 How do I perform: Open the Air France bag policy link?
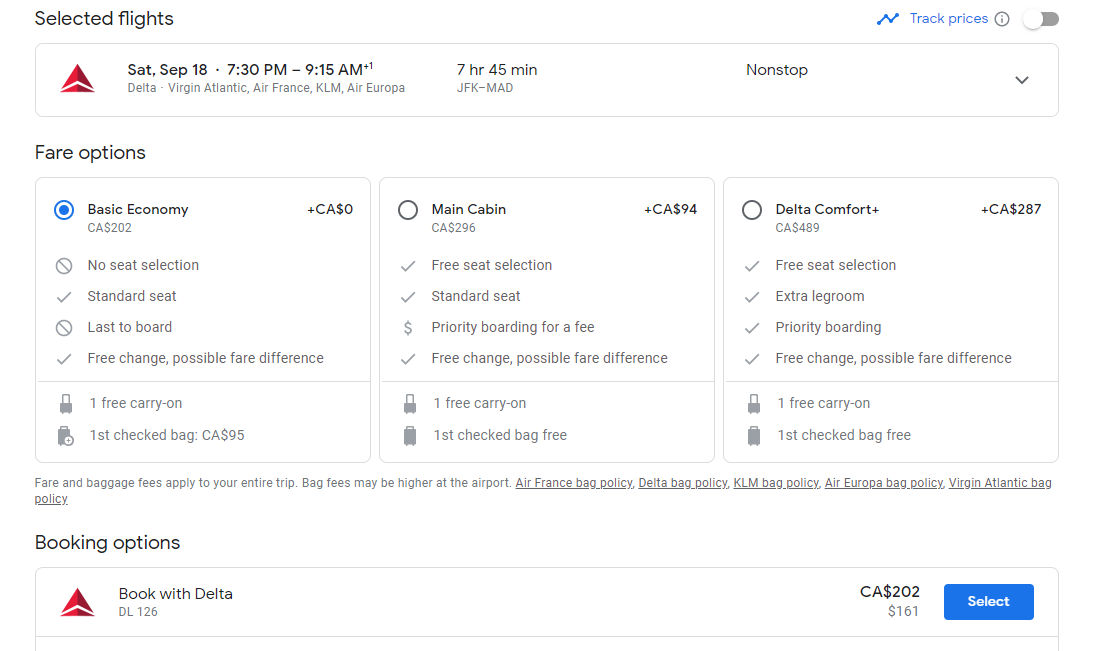coord(574,483)
